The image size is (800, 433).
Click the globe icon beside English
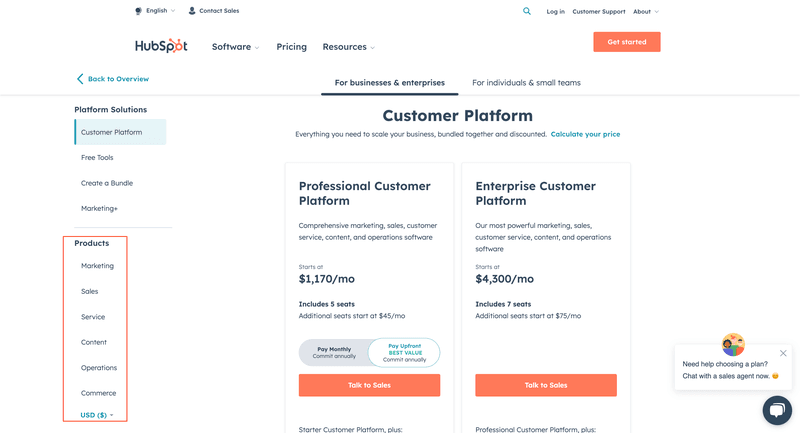(138, 11)
